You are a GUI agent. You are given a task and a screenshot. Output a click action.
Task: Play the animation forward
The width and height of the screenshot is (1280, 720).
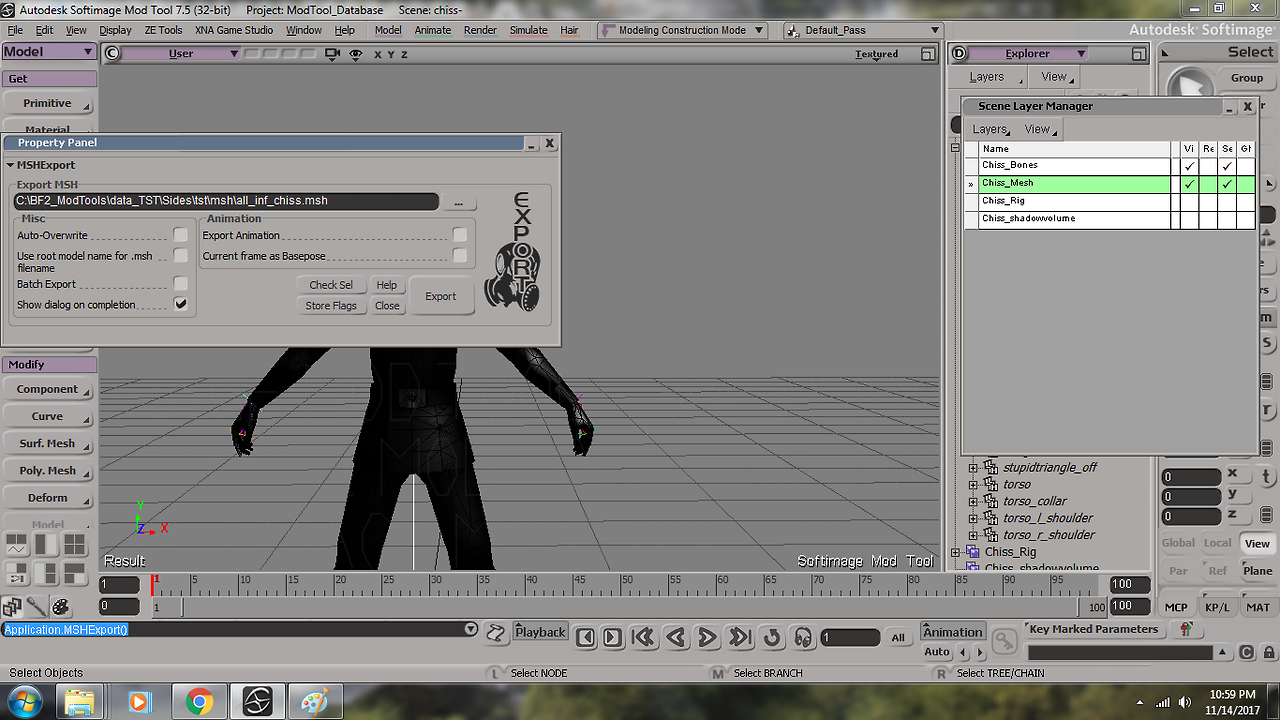(x=707, y=637)
